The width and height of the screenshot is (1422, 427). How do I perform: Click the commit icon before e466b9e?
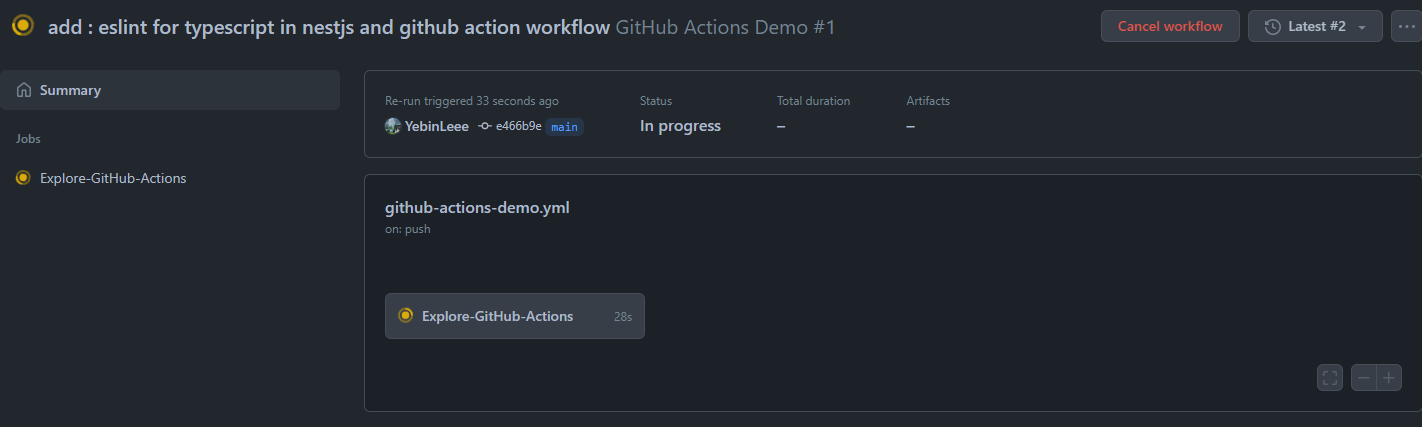[x=485, y=126]
